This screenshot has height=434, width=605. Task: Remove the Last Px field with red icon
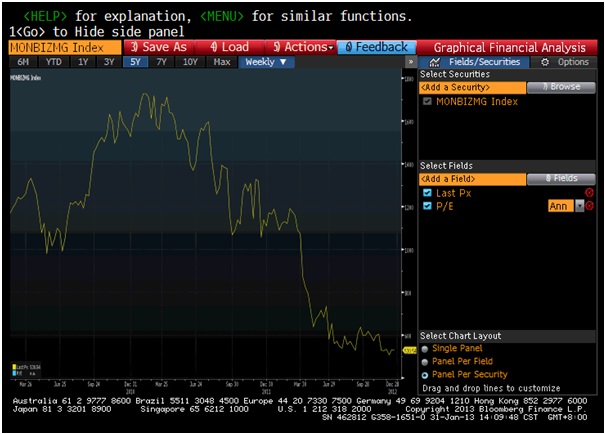[x=589, y=193]
